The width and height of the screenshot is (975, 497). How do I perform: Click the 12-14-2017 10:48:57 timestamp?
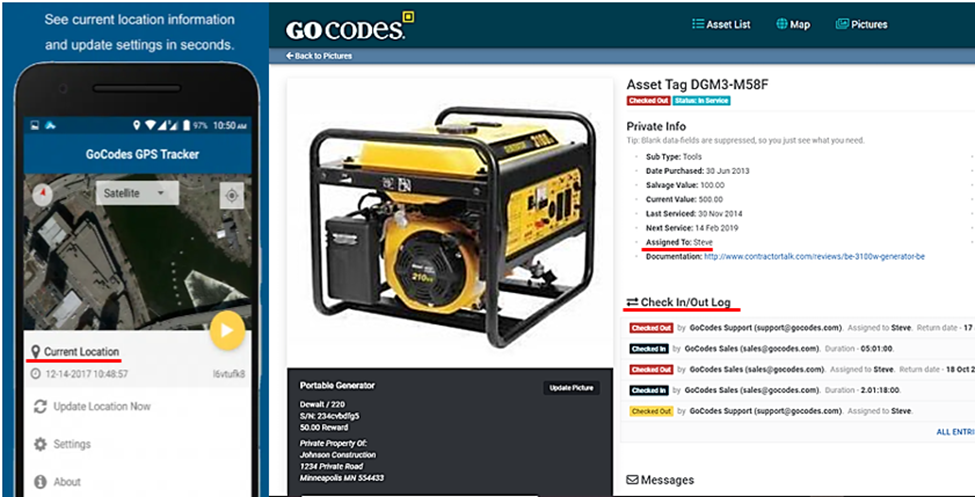click(x=85, y=374)
